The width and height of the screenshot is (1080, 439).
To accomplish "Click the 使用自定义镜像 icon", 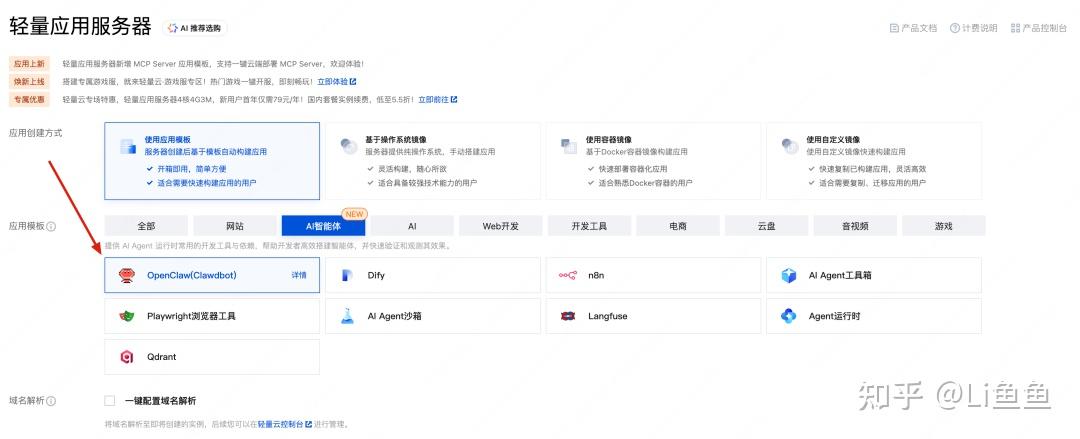I will click(x=789, y=145).
